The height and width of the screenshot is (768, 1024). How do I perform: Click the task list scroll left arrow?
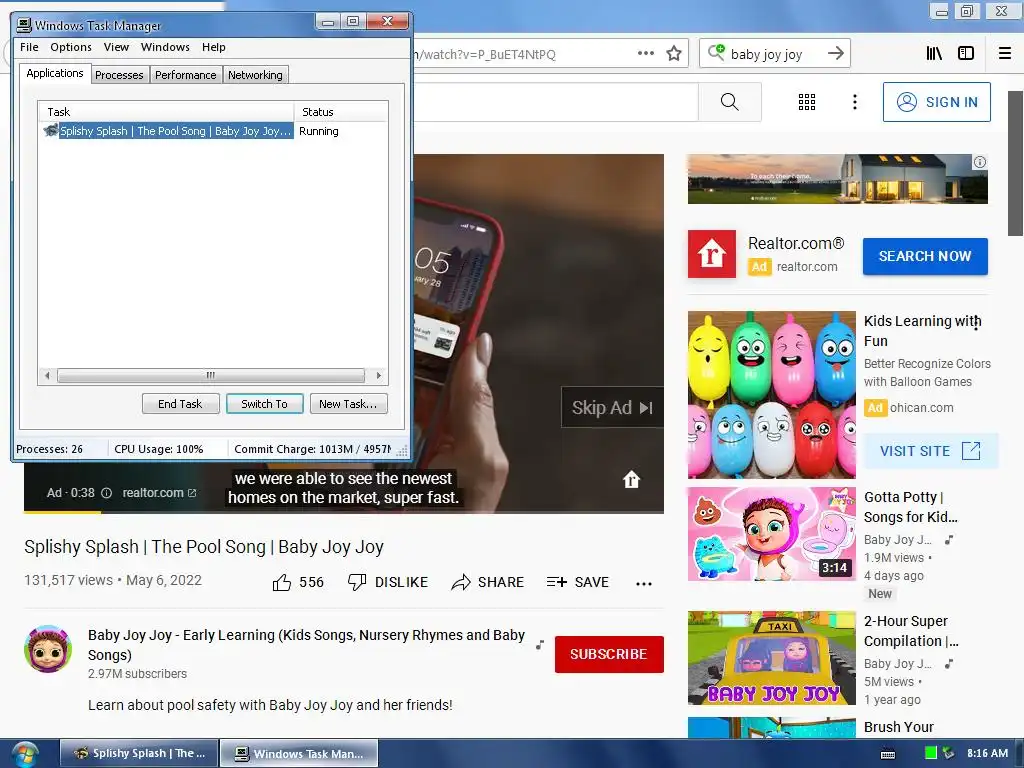coord(47,376)
